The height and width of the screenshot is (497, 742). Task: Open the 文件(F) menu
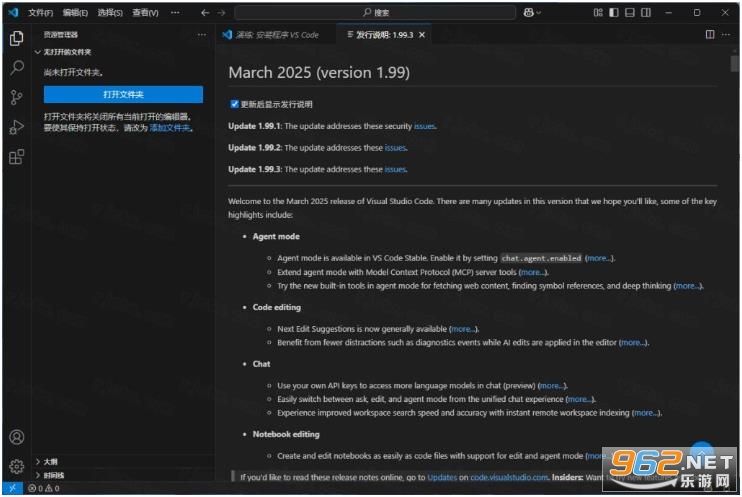coord(40,13)
